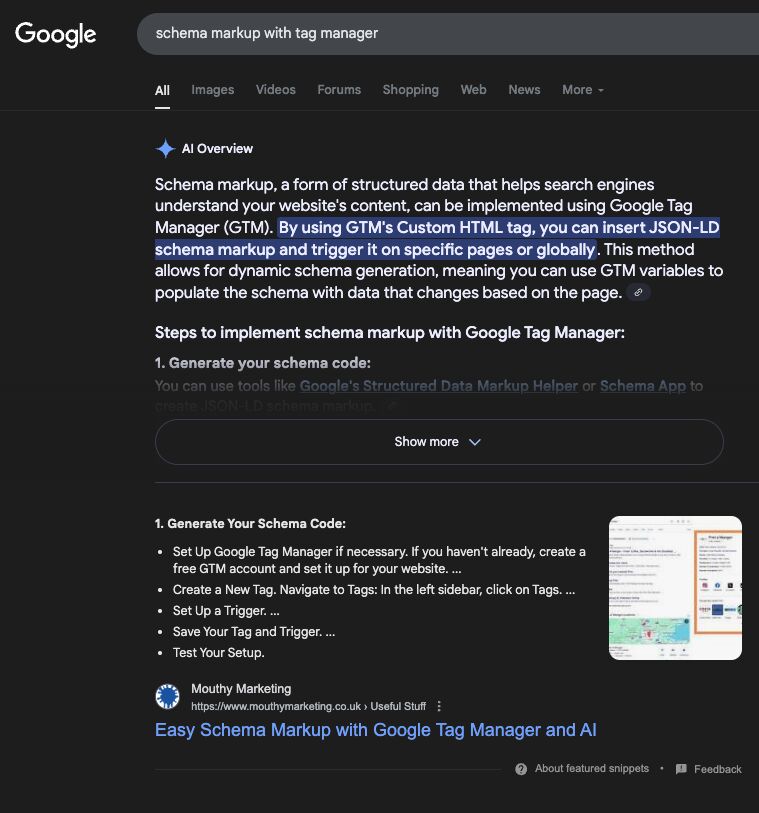Click the source link icon after the overview paragraph
This screenshot has width=759, height=813.
tap(639, 292)
